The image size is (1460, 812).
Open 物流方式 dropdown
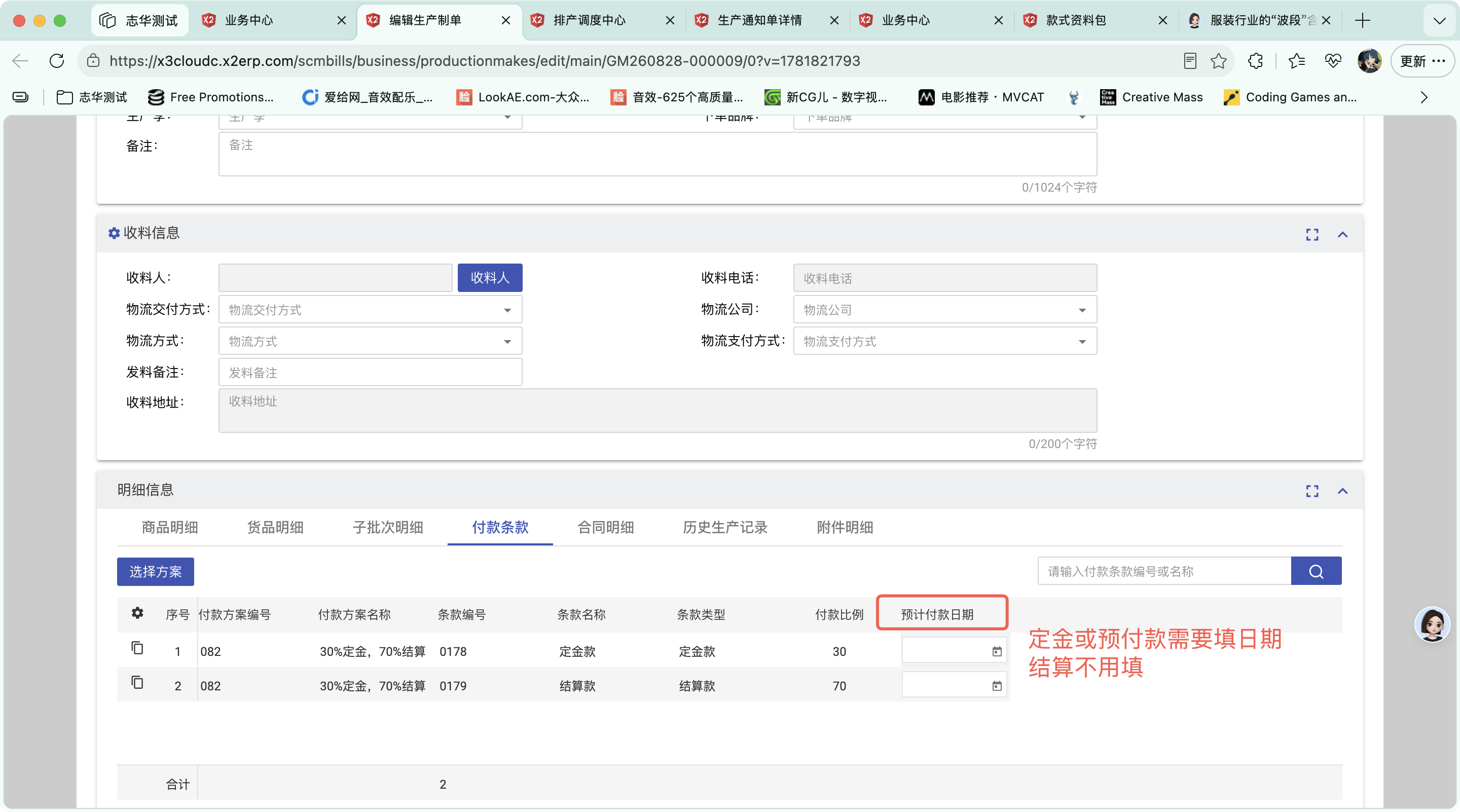pyautogui.click(x=370, y=341)
